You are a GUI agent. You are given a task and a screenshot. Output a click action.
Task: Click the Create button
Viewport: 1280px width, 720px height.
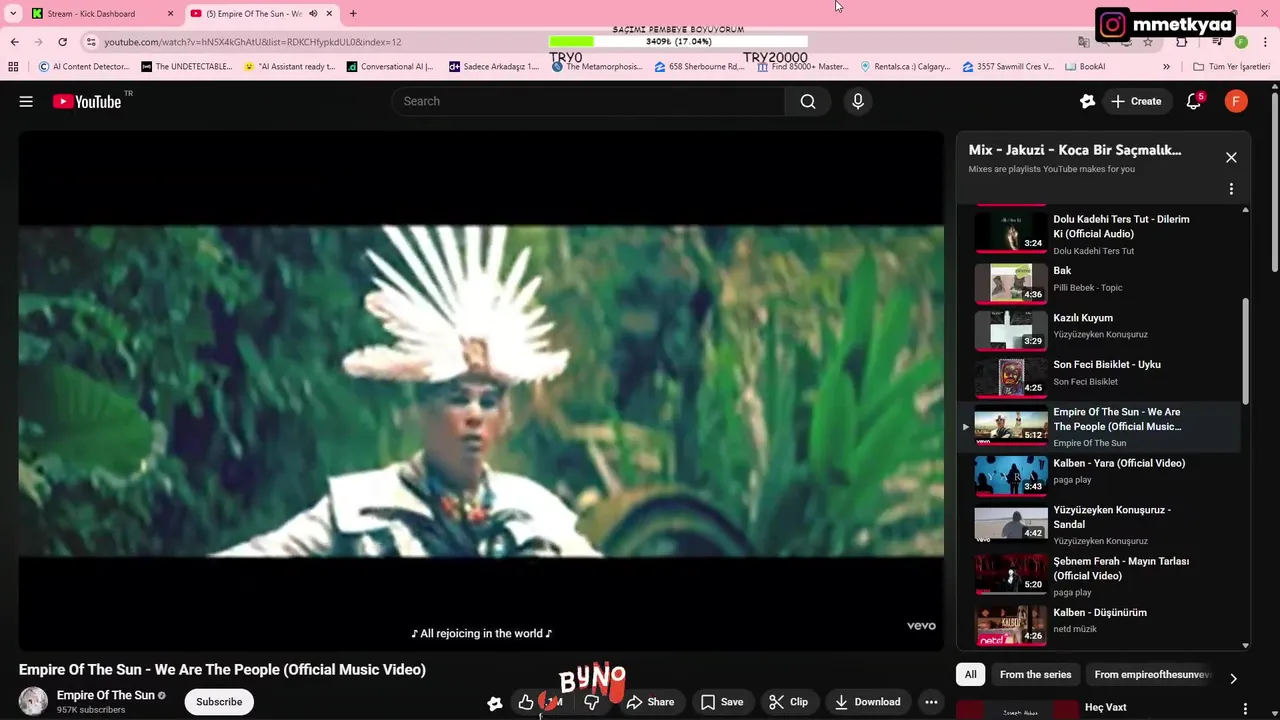[x=1136, y=101]
